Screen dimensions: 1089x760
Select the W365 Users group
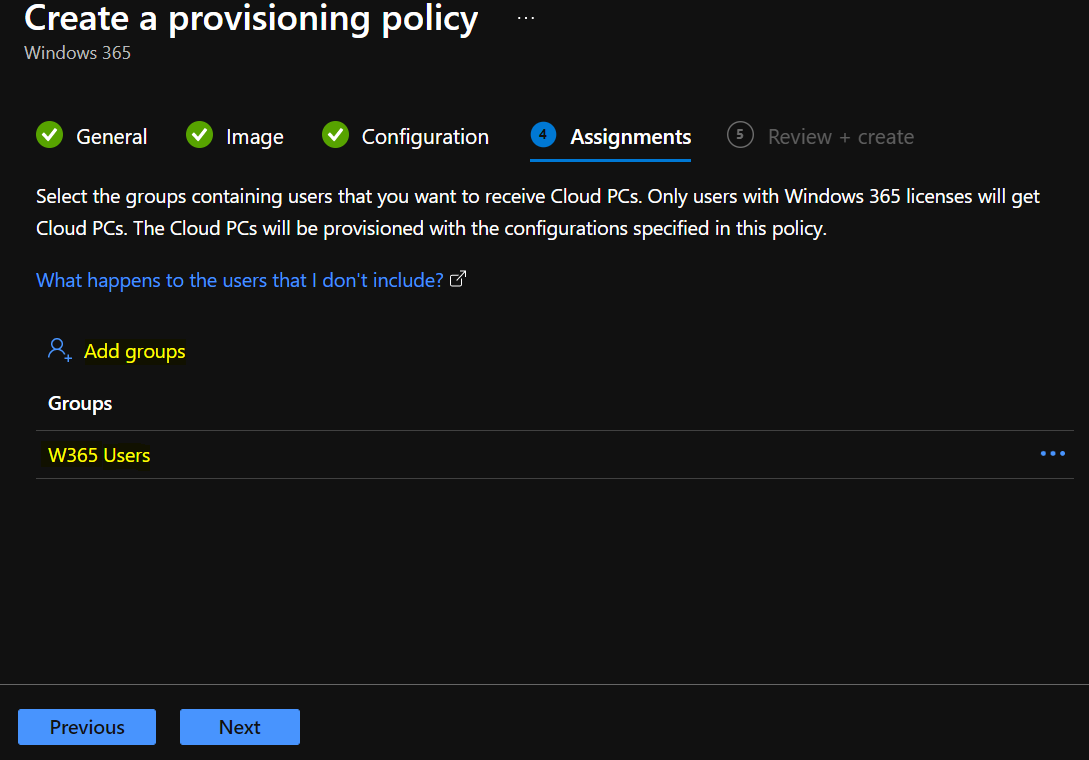pos(99,455)
